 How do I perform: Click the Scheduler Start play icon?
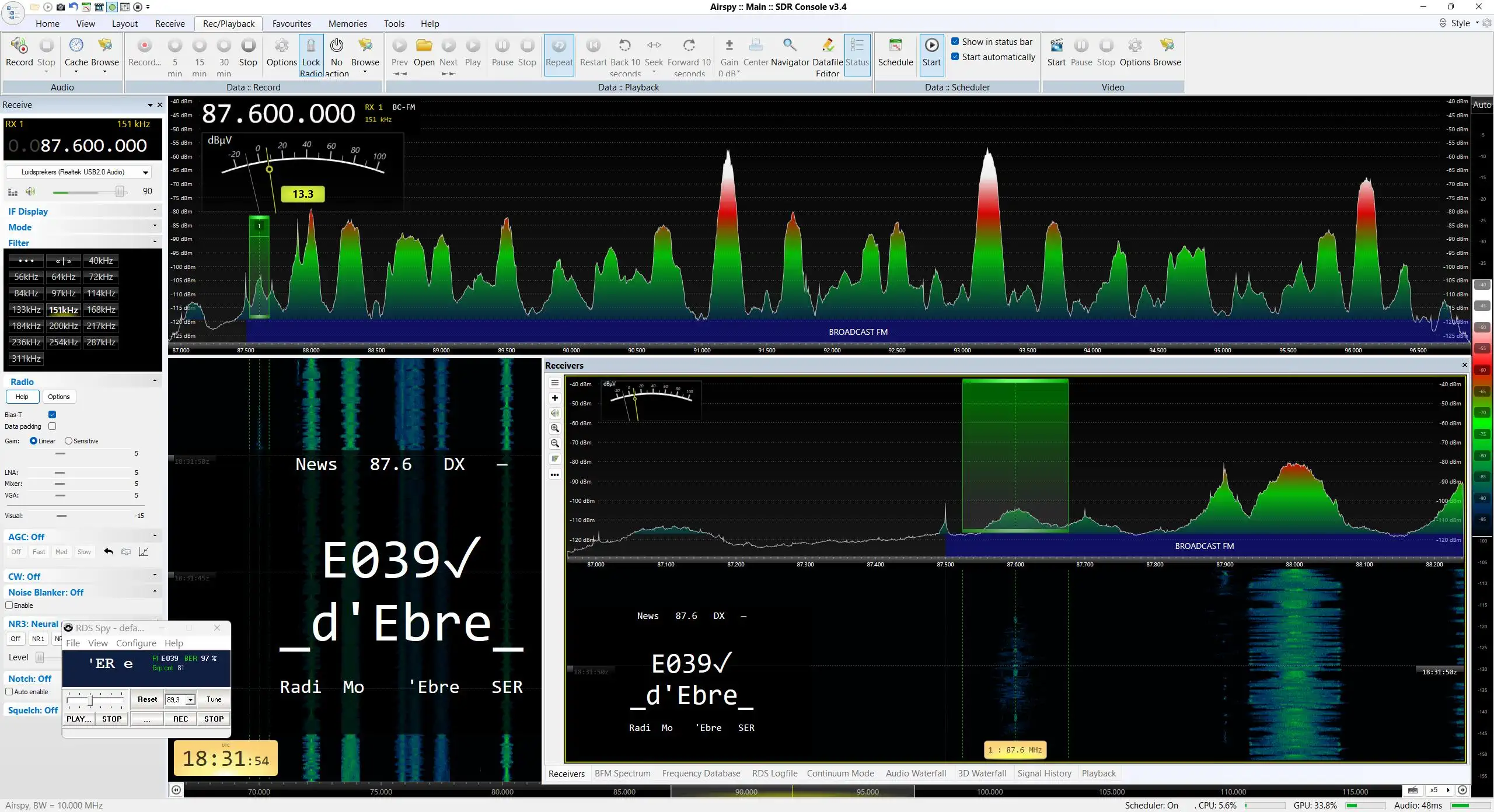pyautogui.click(x=931, y=45)
